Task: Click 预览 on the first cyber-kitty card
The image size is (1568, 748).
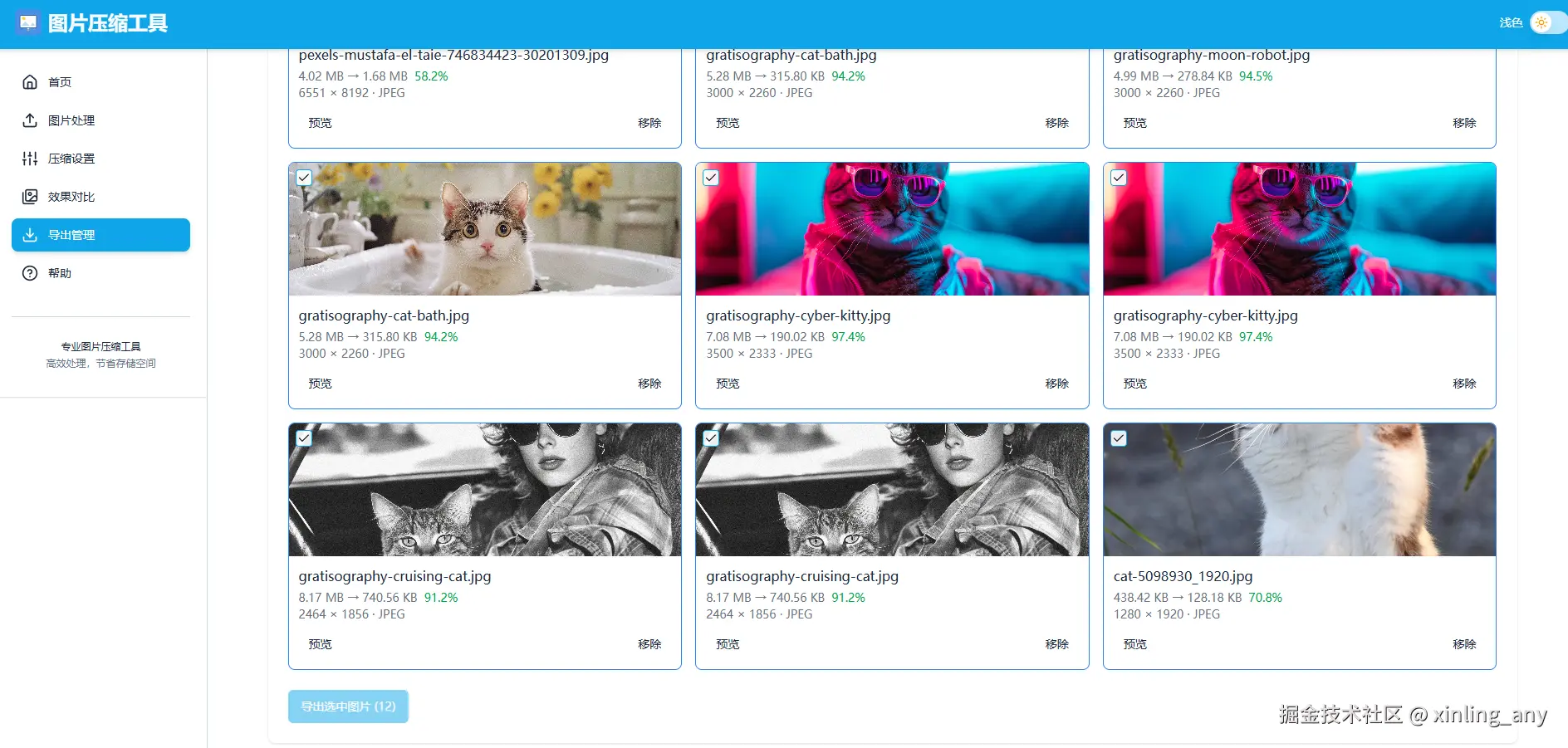Action: click(728, 384)
